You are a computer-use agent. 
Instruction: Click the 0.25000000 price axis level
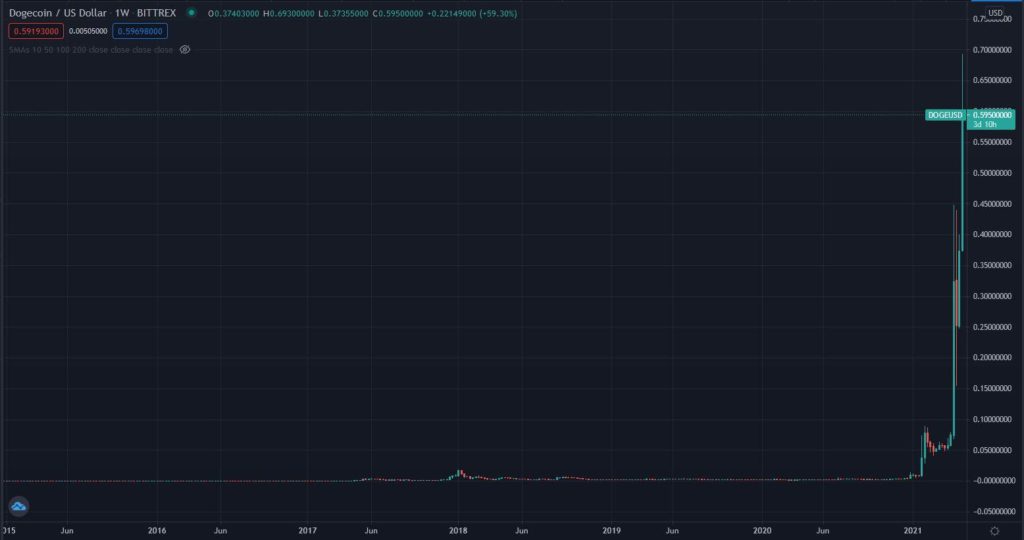pyautogui.click(x=993, y=327)
